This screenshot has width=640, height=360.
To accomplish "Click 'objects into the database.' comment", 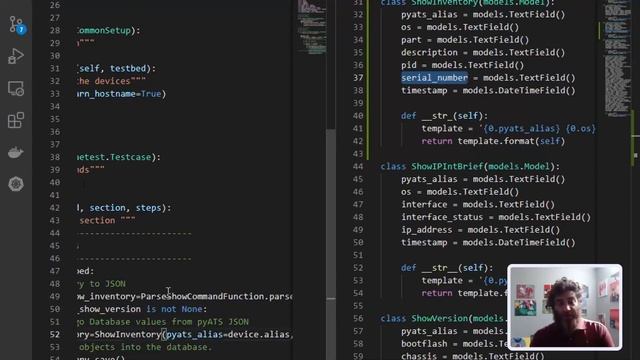I will [x=146, y=347].
